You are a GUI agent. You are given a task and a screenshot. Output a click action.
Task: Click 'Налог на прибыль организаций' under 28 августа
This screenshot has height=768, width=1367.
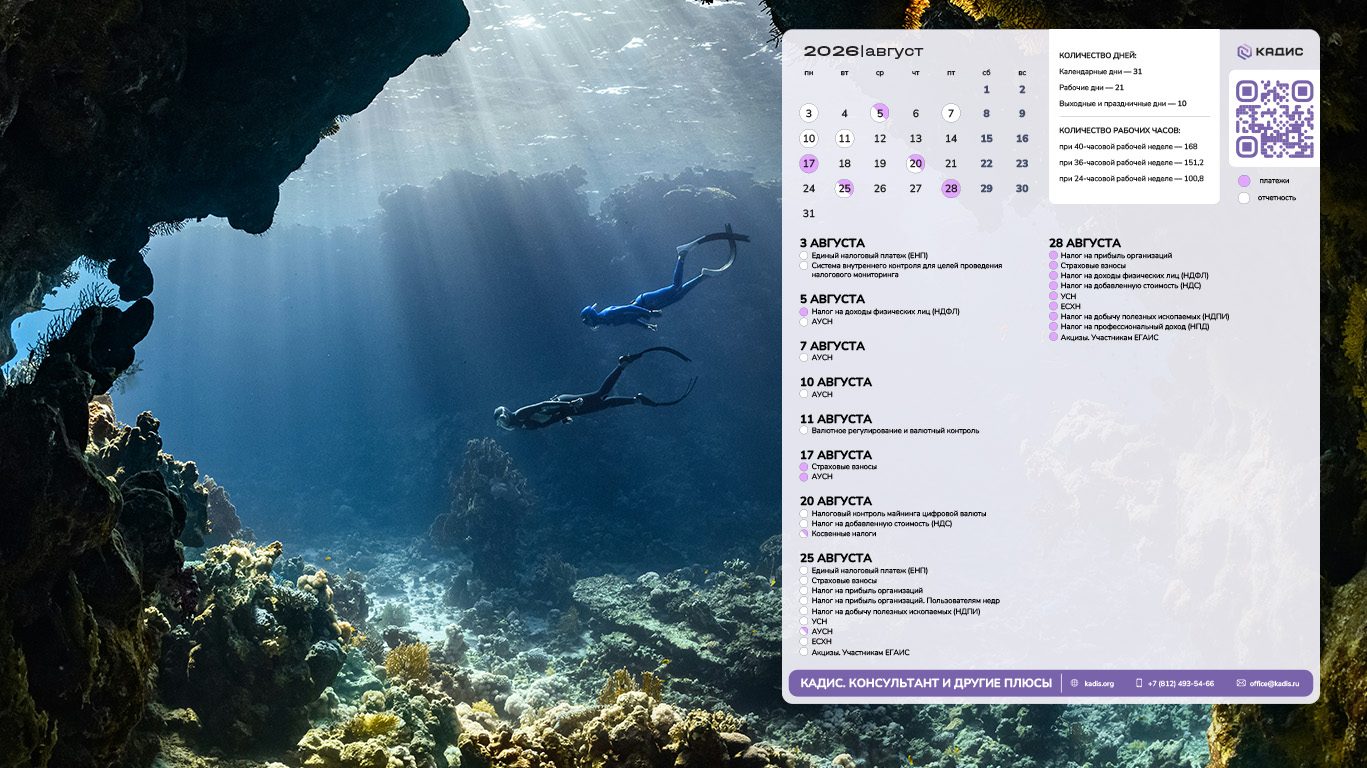[x=1116, y=256]
